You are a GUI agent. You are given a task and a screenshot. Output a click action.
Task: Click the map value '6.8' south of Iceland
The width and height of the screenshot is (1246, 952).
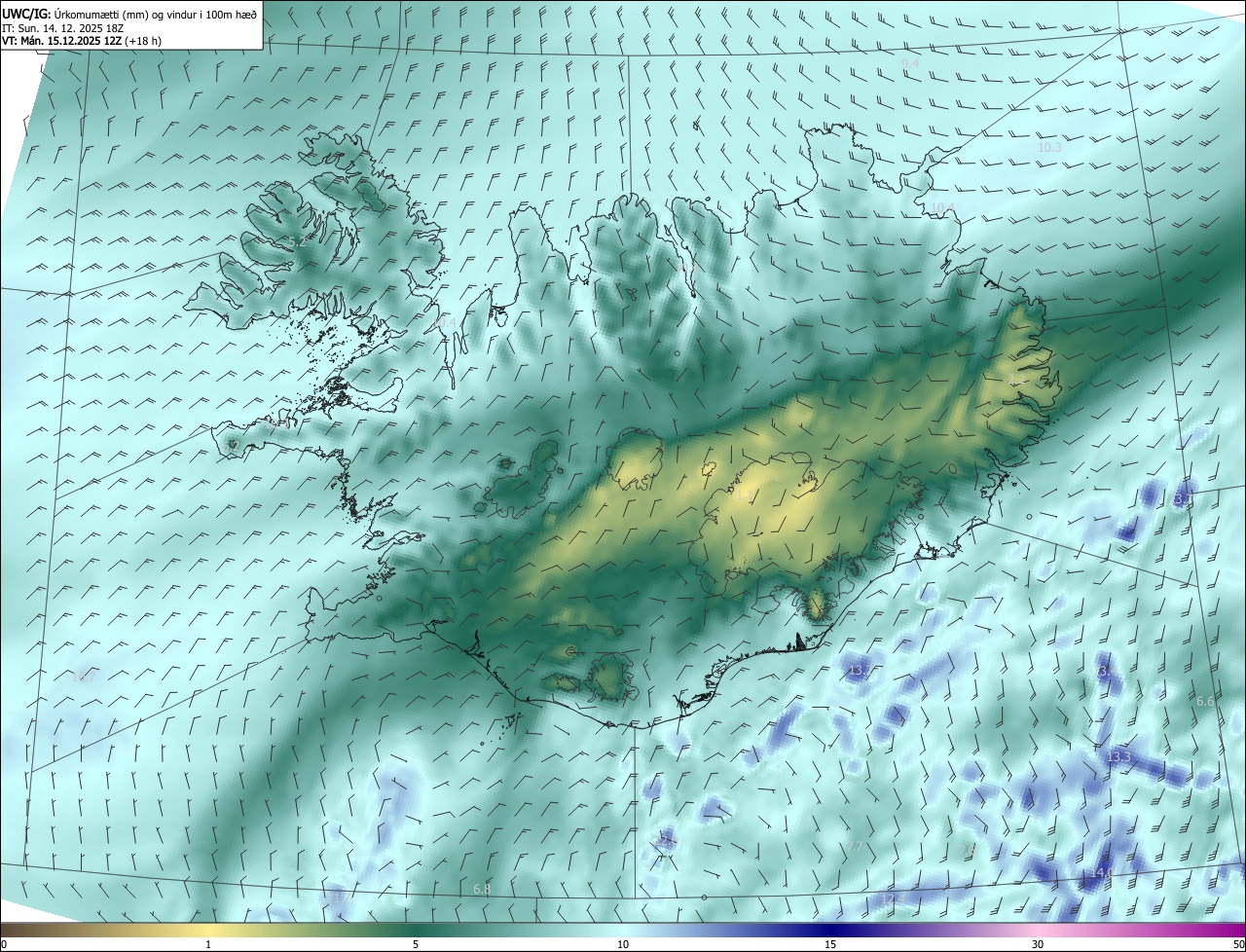click(x=482, y=889)
